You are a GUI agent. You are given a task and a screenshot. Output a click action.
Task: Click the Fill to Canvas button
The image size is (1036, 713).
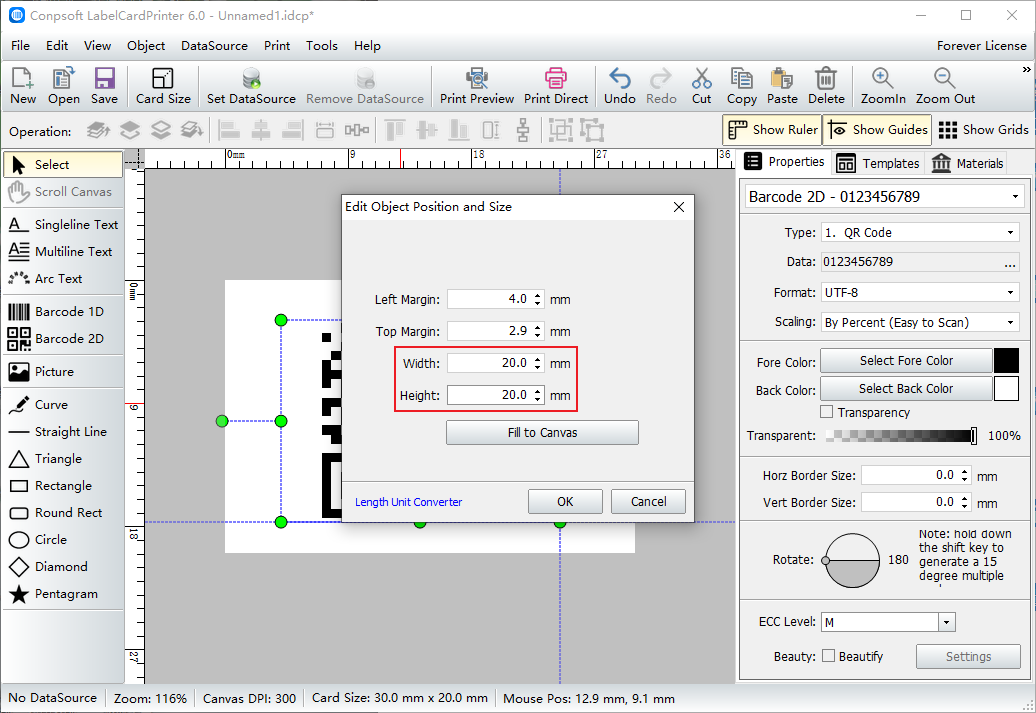(x=542, y=433)
